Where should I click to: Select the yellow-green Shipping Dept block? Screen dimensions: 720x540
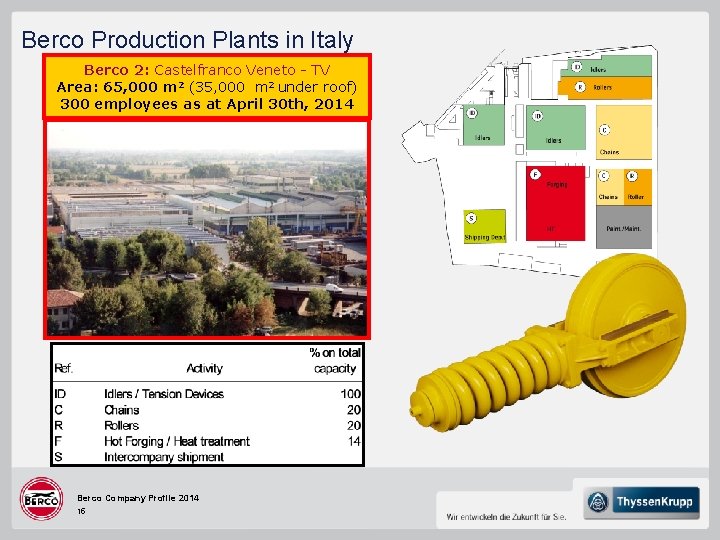pos(484,226)
